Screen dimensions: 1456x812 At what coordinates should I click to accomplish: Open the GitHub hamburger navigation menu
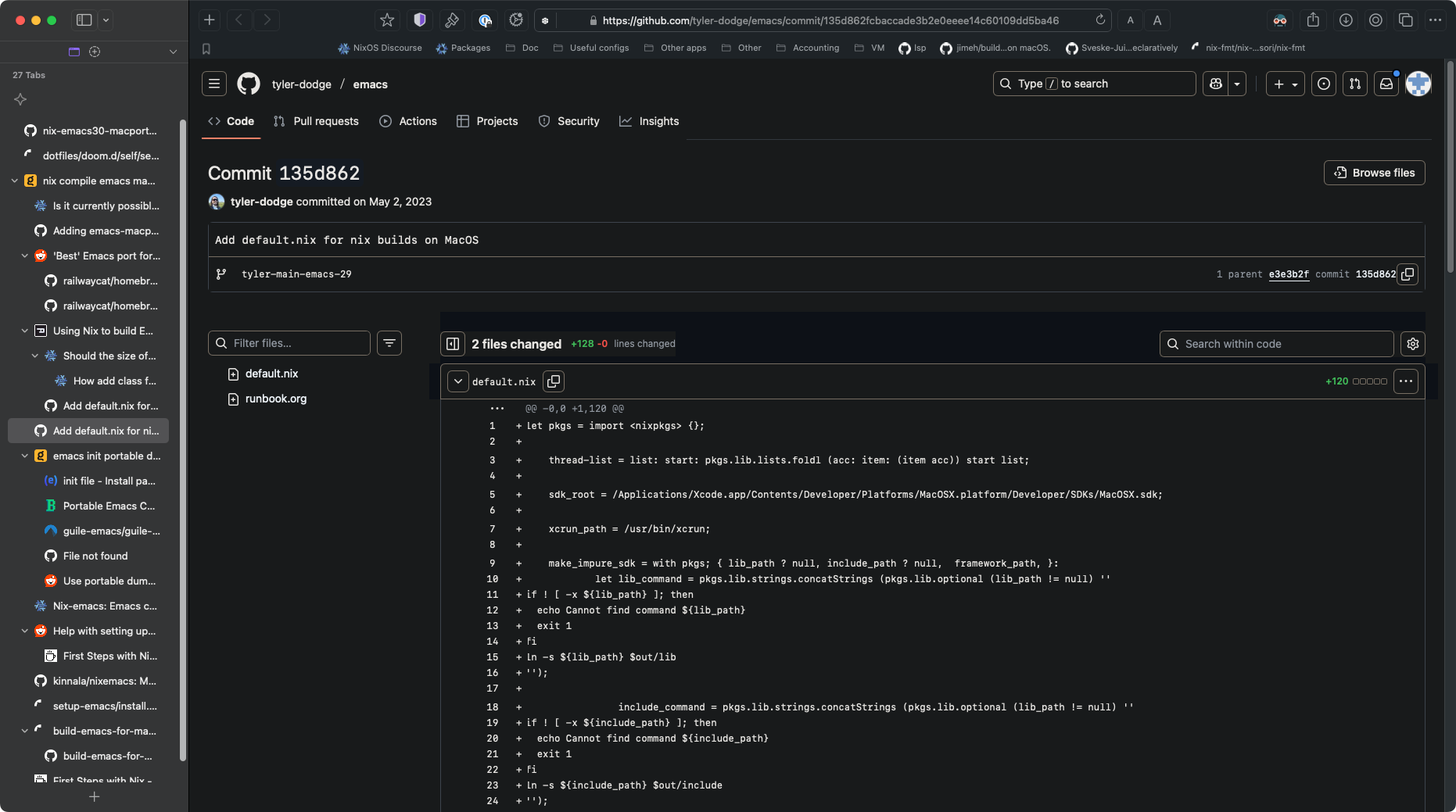click(214, 84)
